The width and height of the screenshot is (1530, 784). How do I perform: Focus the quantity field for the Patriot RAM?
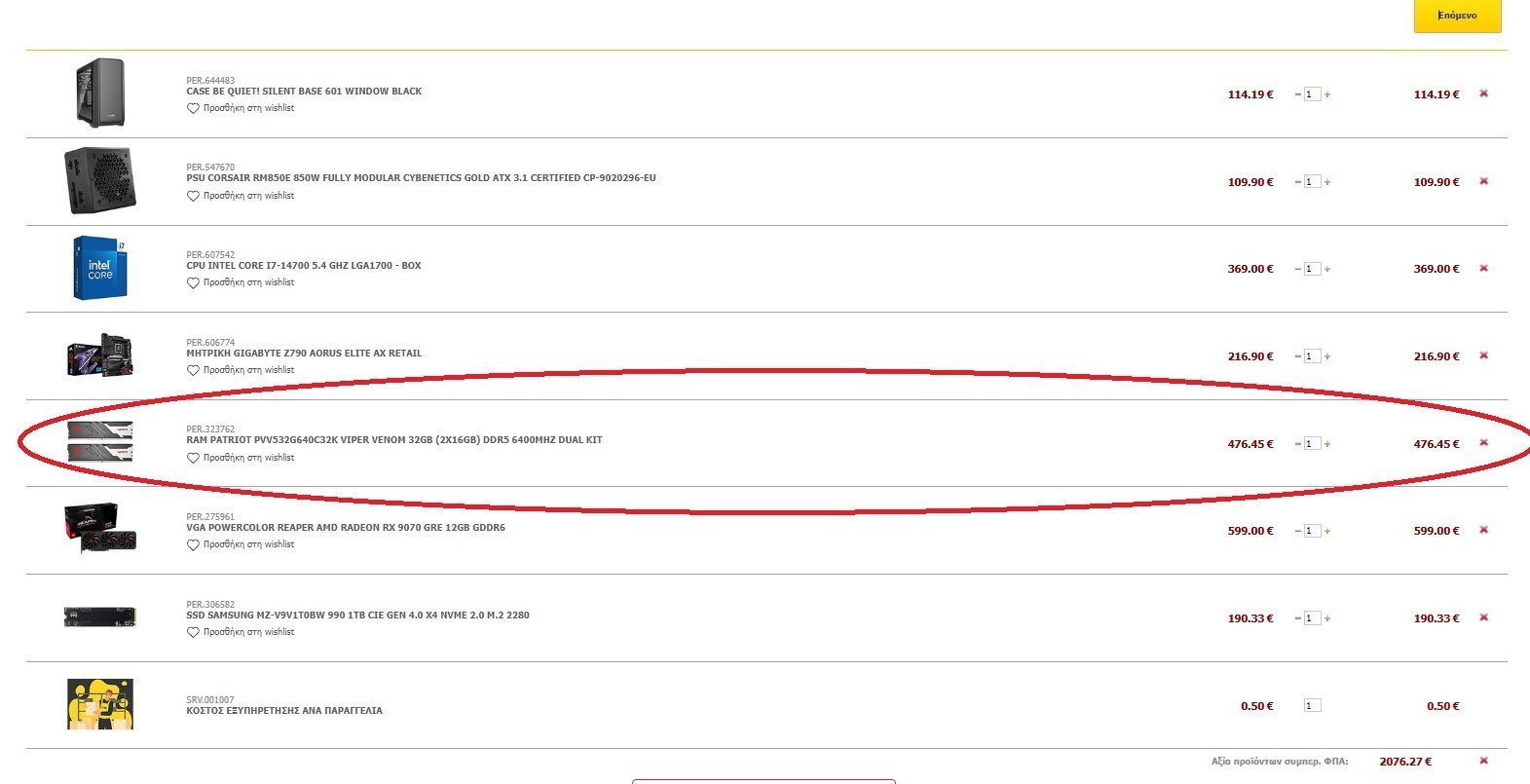[1313, 444]
